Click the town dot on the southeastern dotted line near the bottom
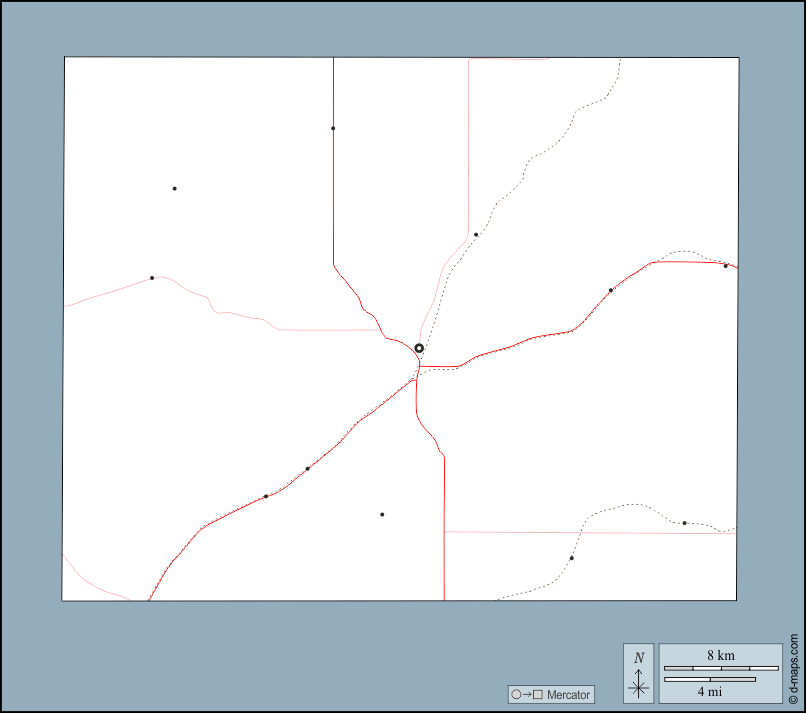Image resolution: width=806 pixels, height=713 pixels. tap(572, 558)
